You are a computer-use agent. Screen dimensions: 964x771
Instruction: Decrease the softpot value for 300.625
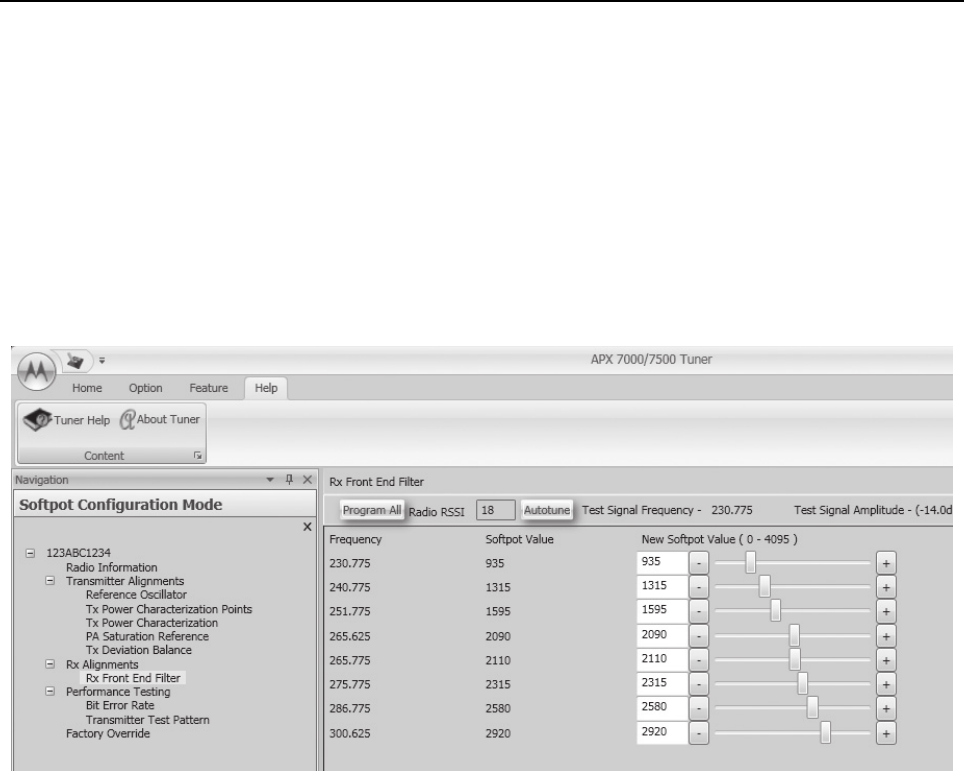point(698,733)
